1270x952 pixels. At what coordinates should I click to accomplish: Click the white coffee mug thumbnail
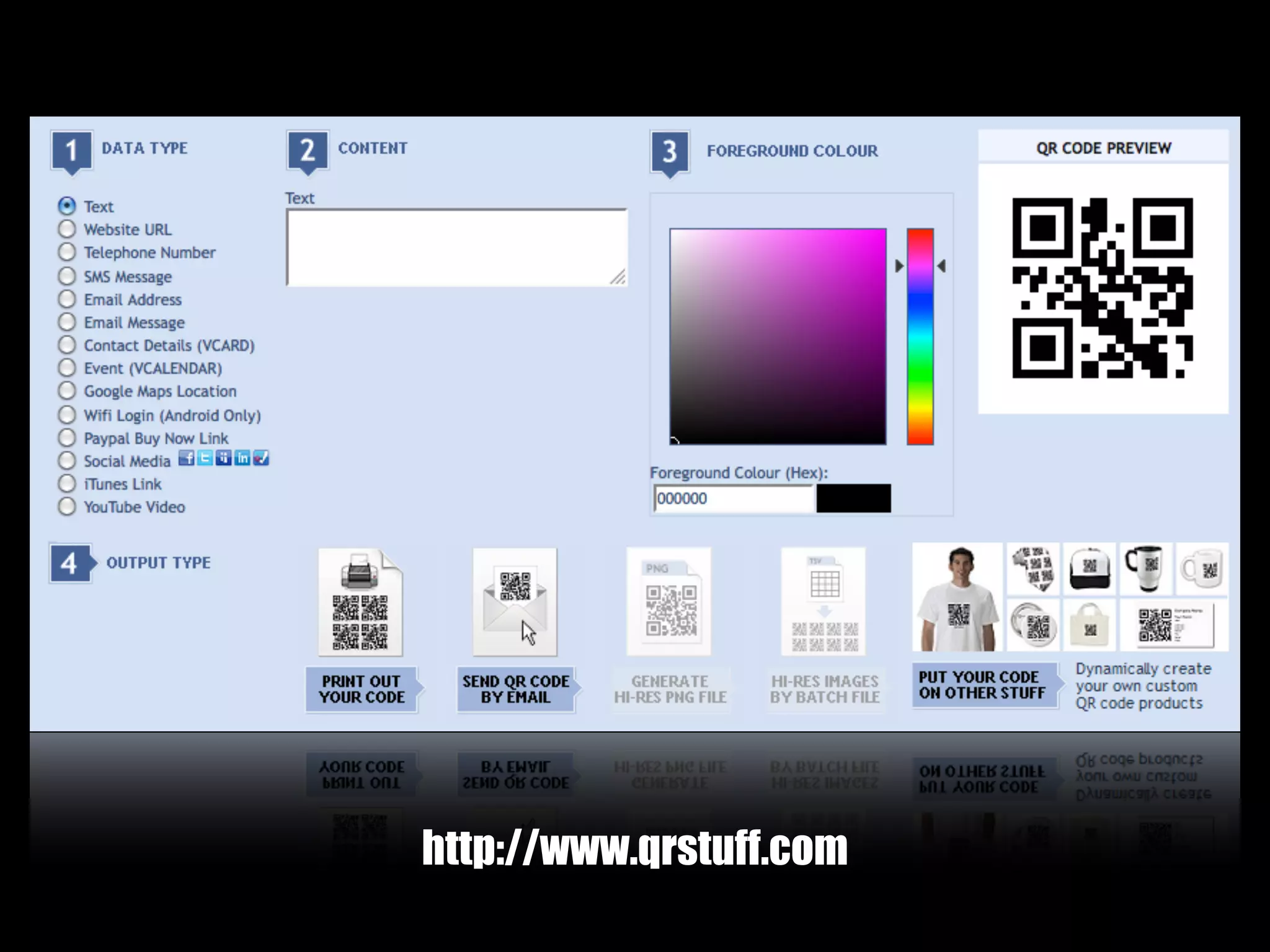[1202, 568]
